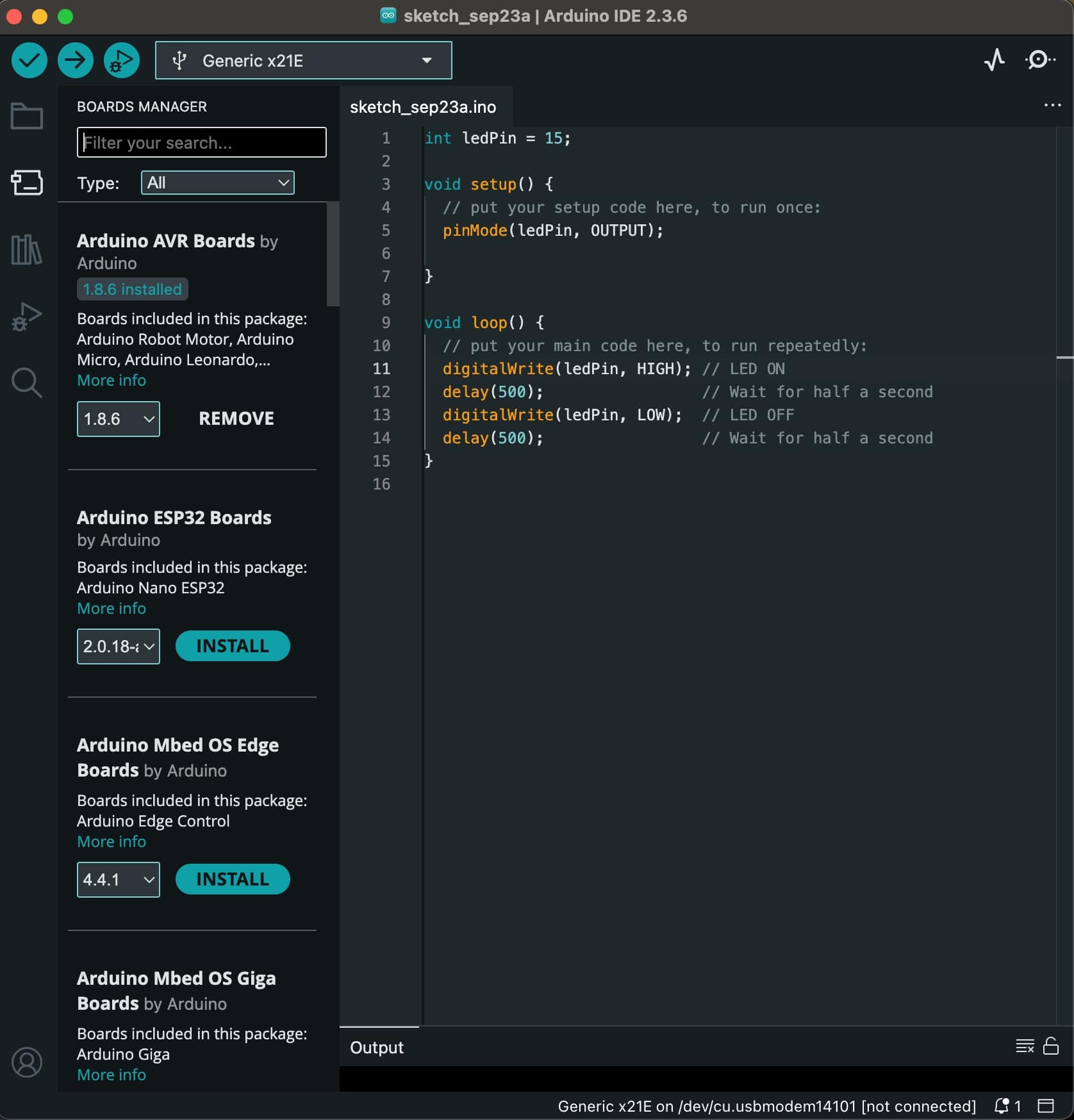Image resolution: width=1074 pixels, height=1120 pixels.
Task: Clear output using the clear icon
Action: (x=1025, y=1046)
